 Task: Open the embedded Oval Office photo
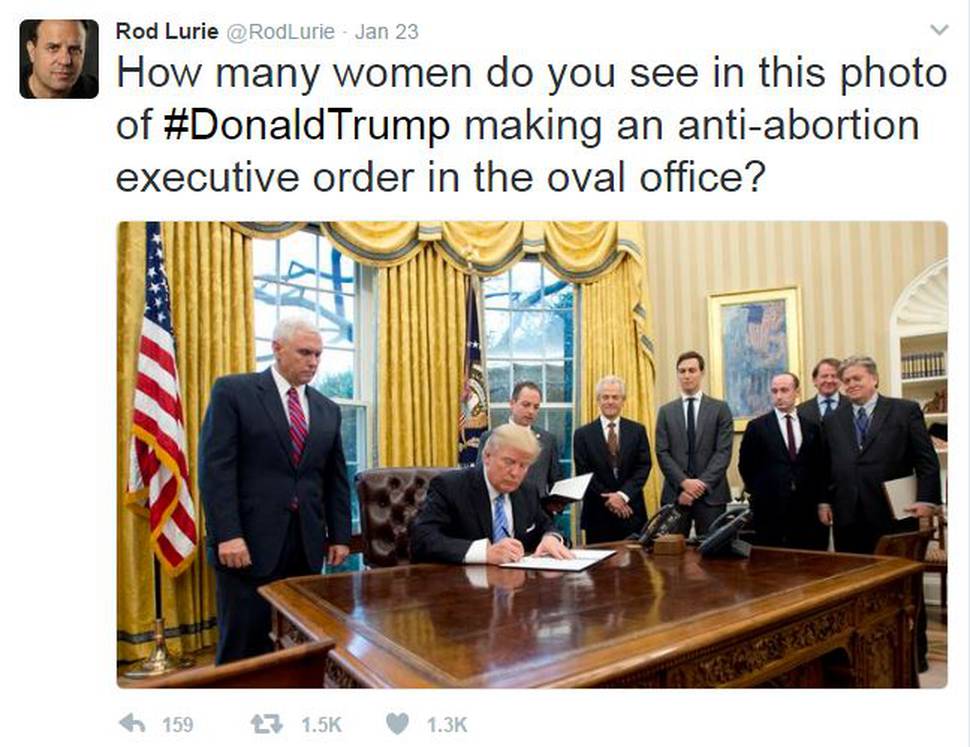point(532,455)
